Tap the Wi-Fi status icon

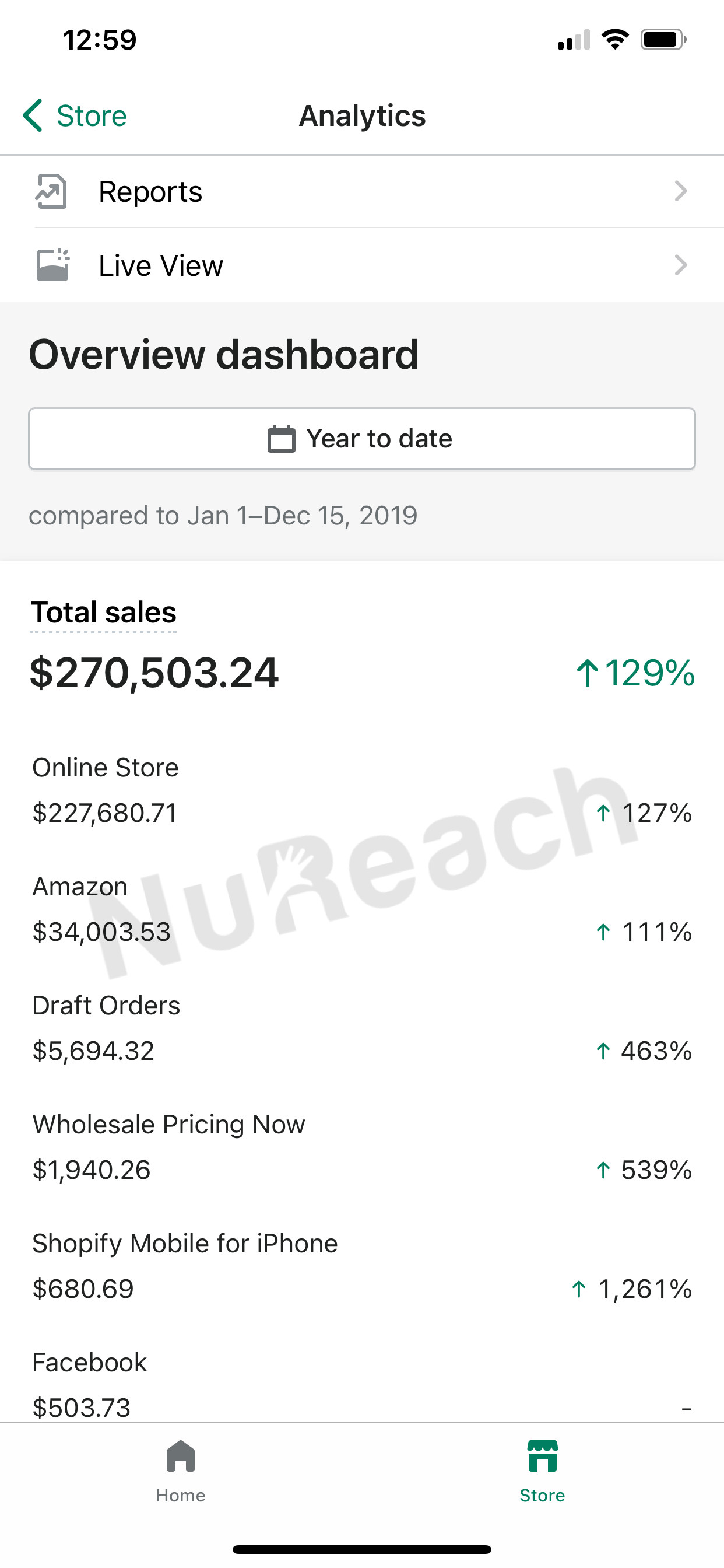(614, 40)
